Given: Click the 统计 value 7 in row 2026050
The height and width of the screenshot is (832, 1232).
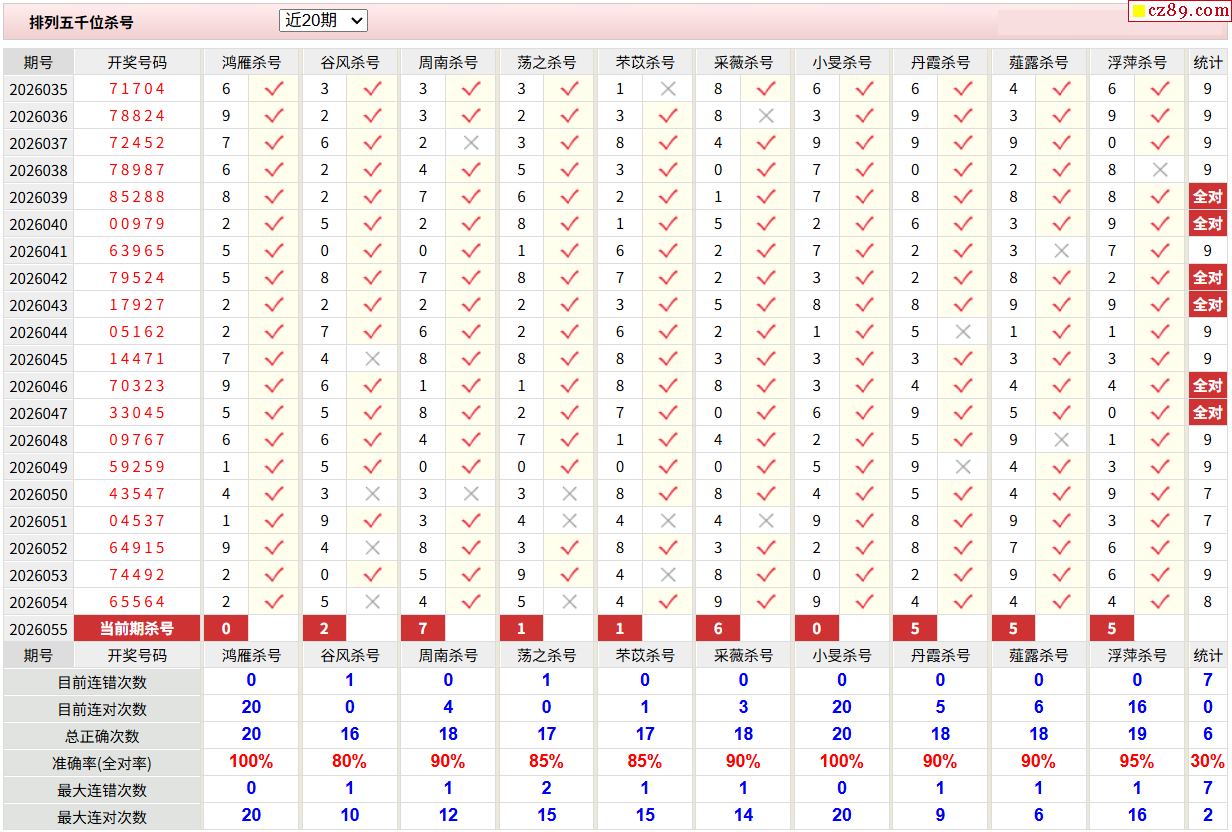Looking at the screenshot, I should coord(1208,494).
